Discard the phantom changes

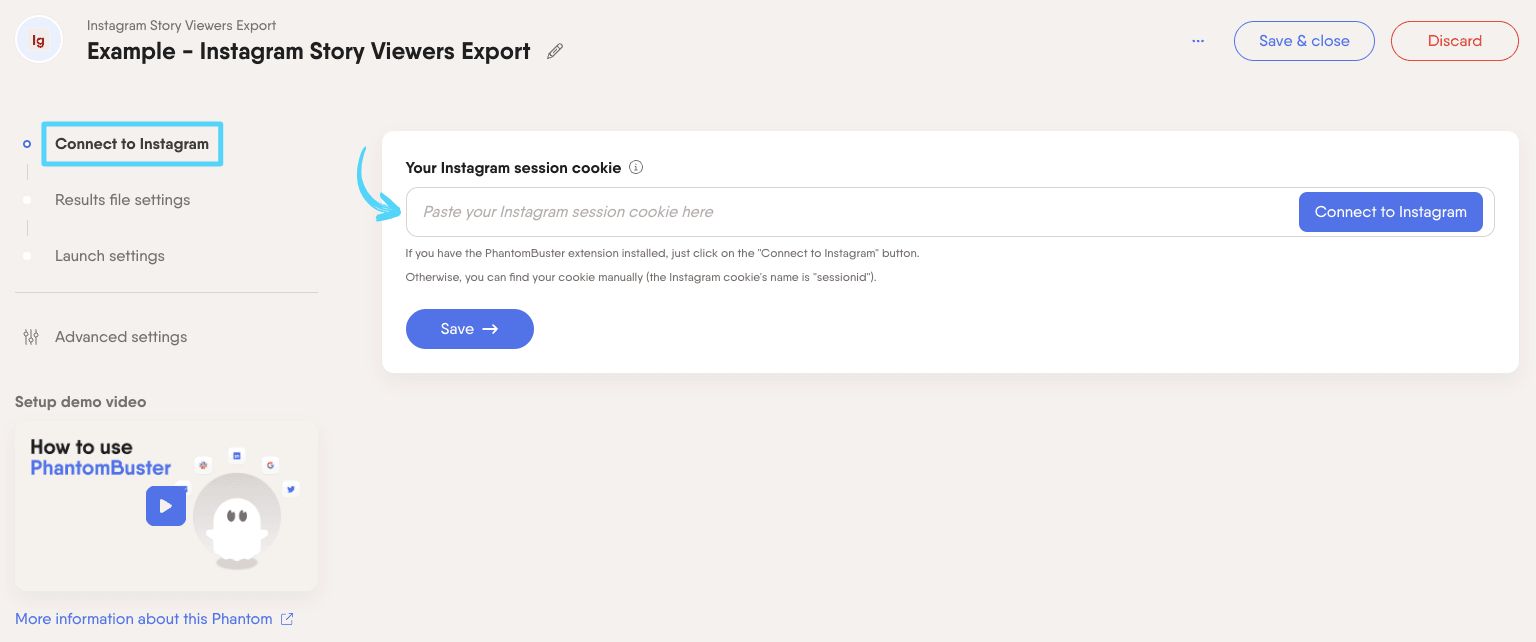[1455, 41]
